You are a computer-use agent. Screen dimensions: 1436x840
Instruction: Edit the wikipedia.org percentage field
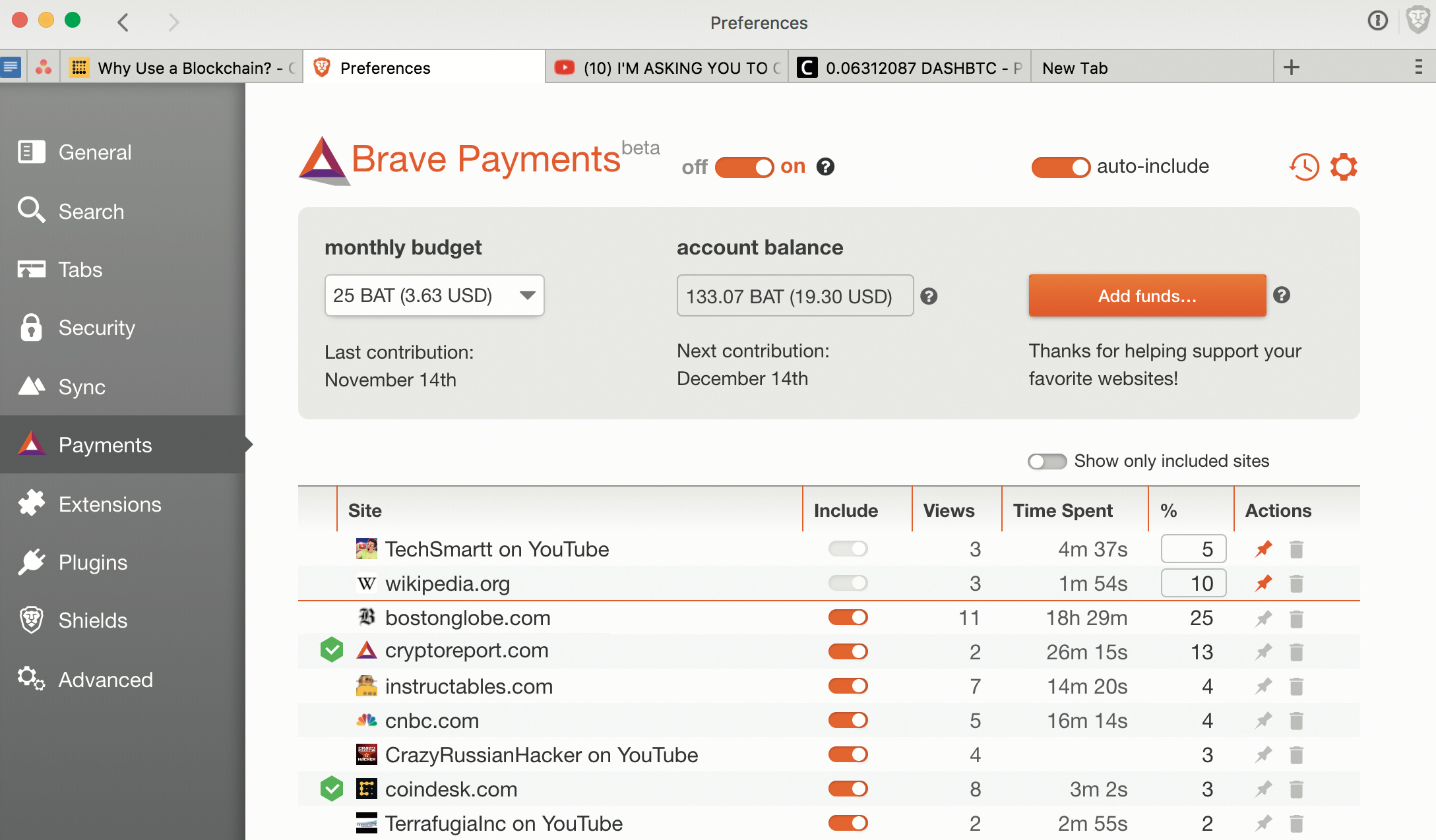tap(1193, 584)
